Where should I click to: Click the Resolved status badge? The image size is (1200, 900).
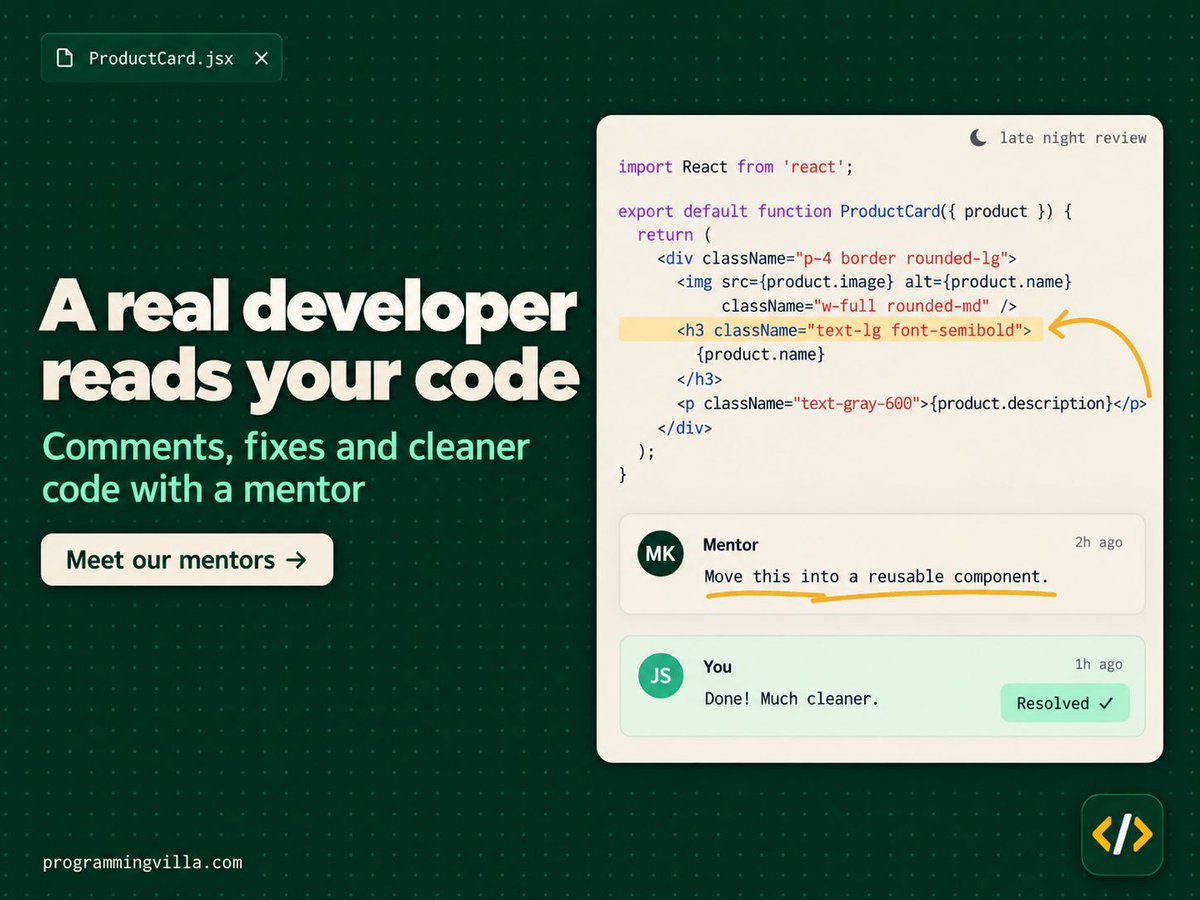click(1065, 703)
